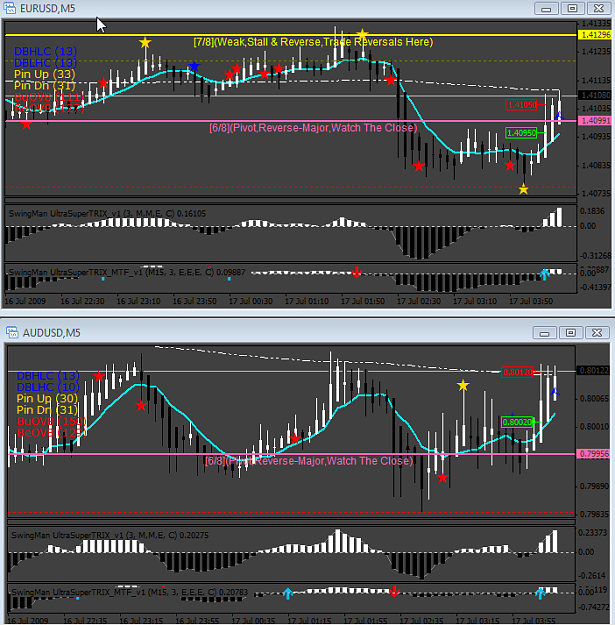The image size is (615, 625).
Task: Click the BeOVB (125) label in AUDUSD
Action: pos(51,433)
